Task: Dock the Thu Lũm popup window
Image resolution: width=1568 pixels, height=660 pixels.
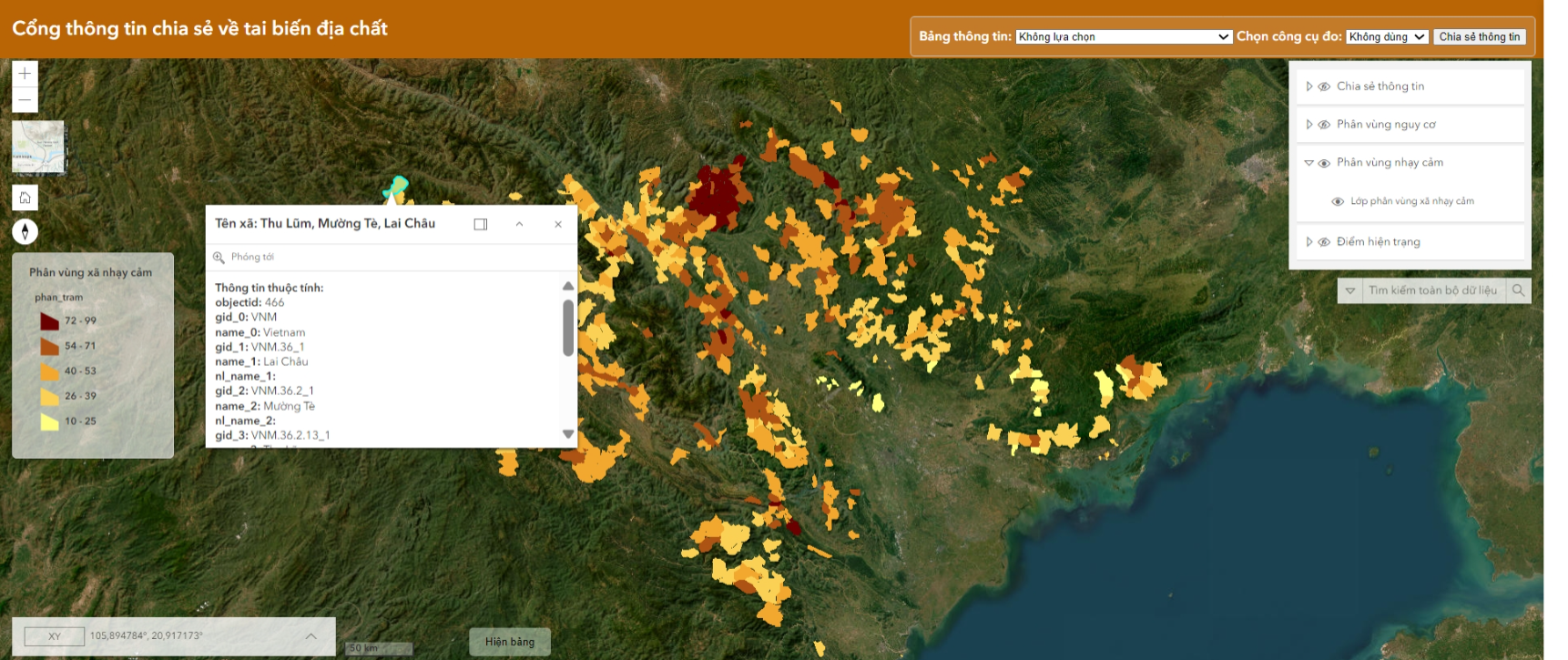Action: click(481, 224)
